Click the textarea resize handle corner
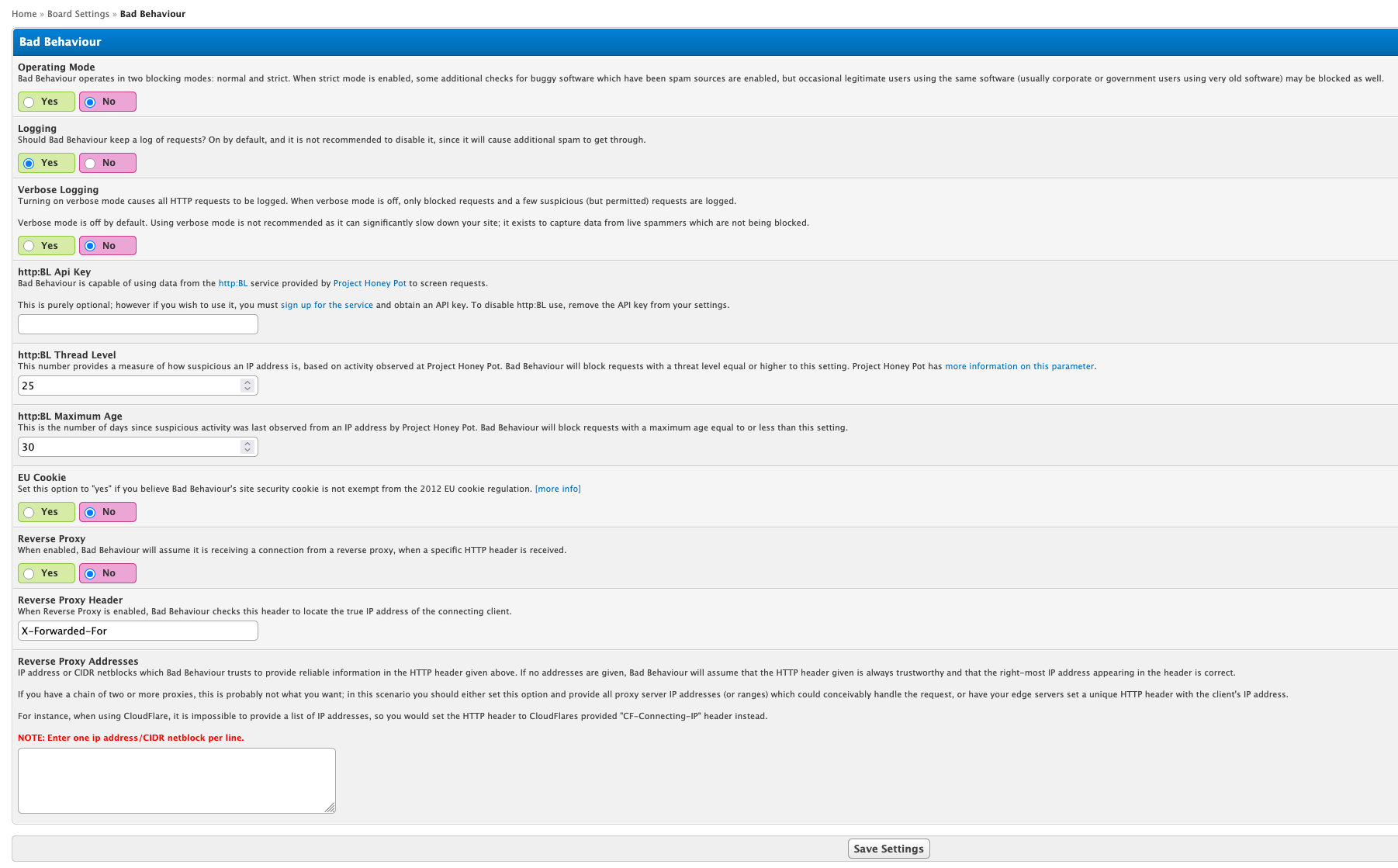1398x868 pixels. tap(330, 808)
